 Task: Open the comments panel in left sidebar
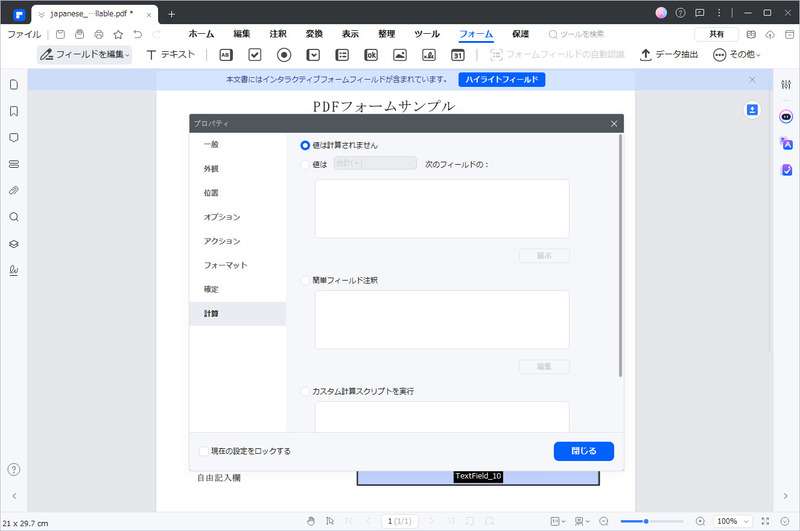click(x=14, y=138)
